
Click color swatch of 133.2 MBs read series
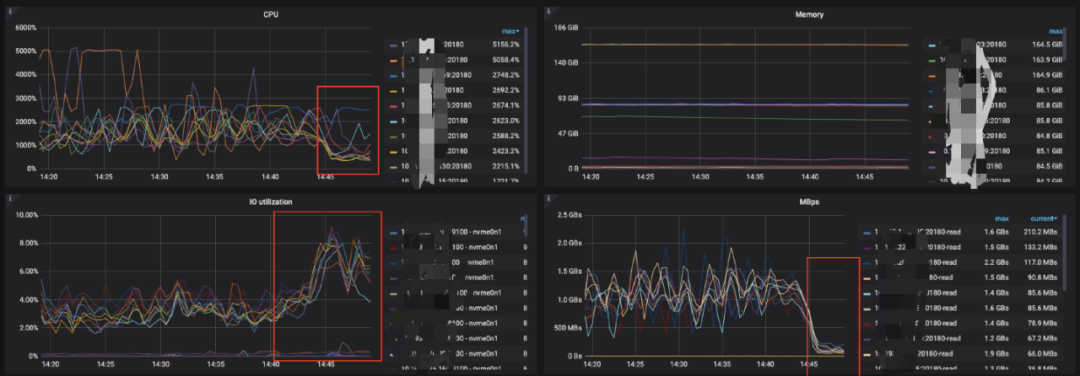[866, 247]
